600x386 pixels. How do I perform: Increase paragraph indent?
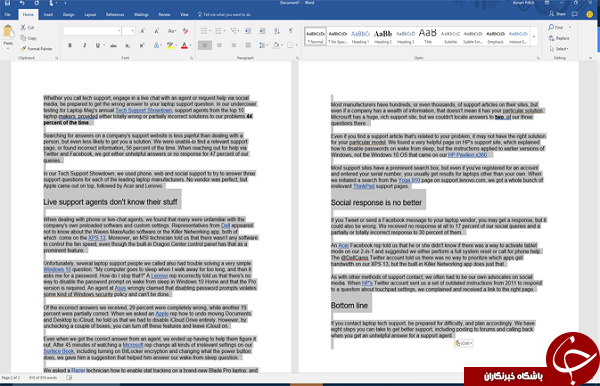[x=262, y=31]
